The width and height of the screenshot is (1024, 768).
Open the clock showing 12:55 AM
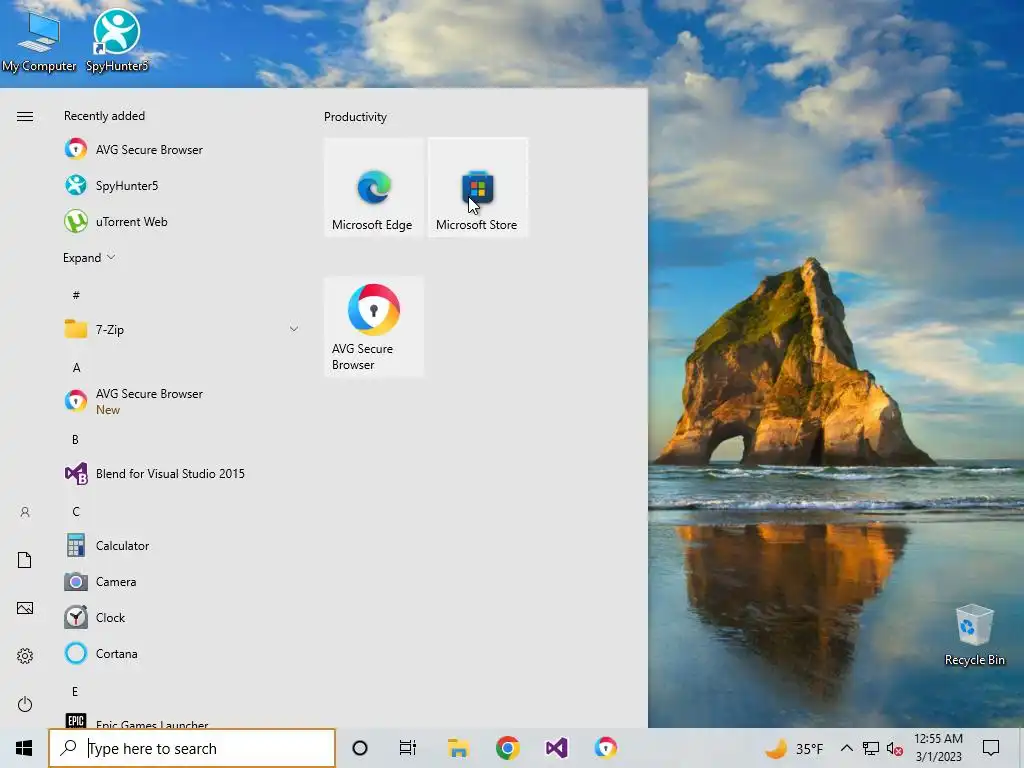tap(938, 748)
